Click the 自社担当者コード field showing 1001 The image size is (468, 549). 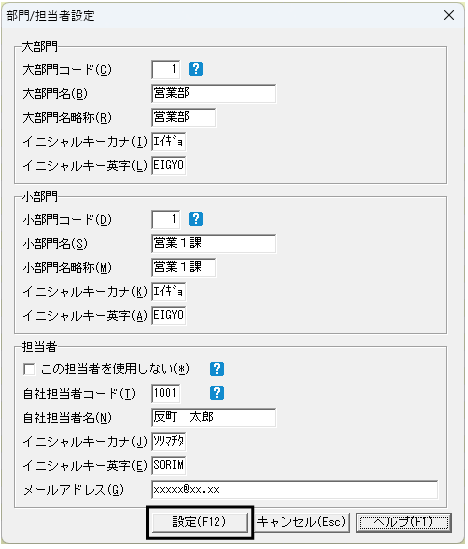166,393
